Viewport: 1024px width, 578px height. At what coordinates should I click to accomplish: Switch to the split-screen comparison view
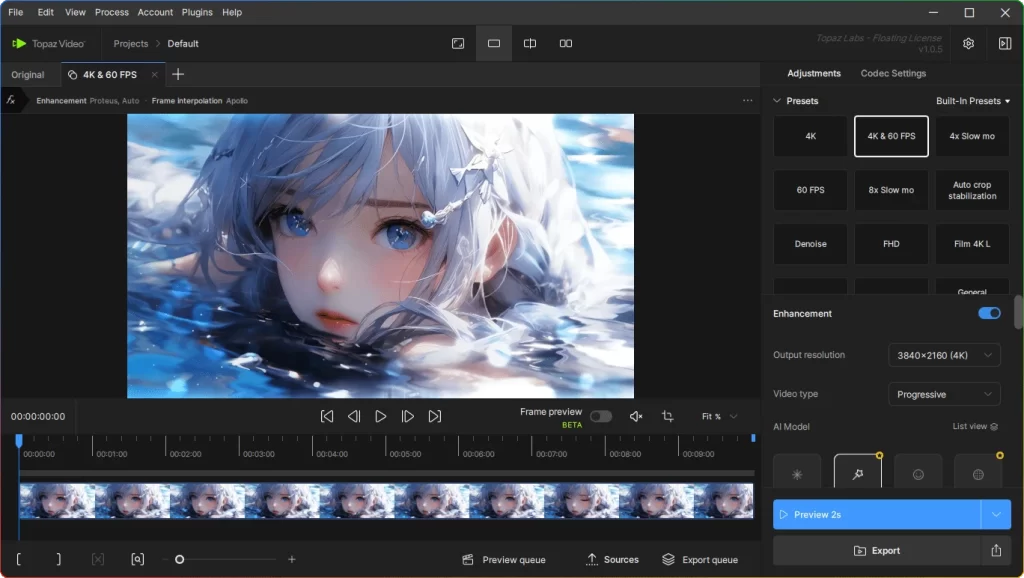[529, 43]
